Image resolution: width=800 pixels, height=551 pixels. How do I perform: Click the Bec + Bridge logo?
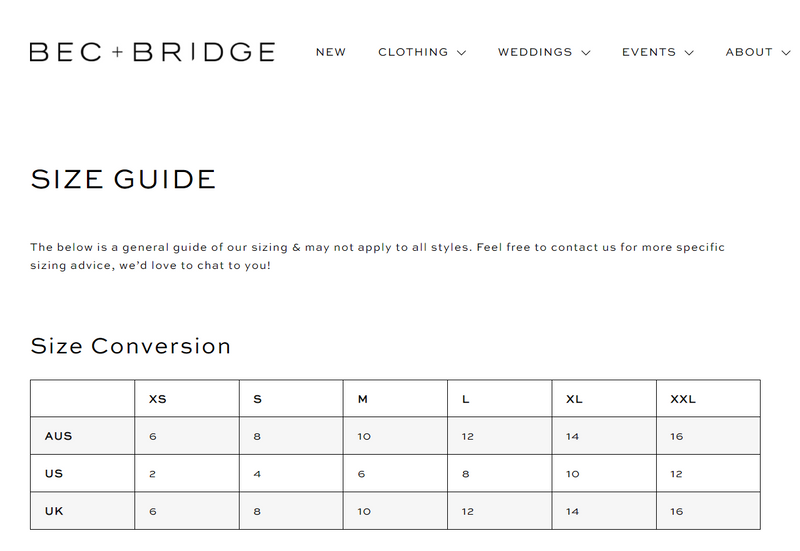point(152,52)
